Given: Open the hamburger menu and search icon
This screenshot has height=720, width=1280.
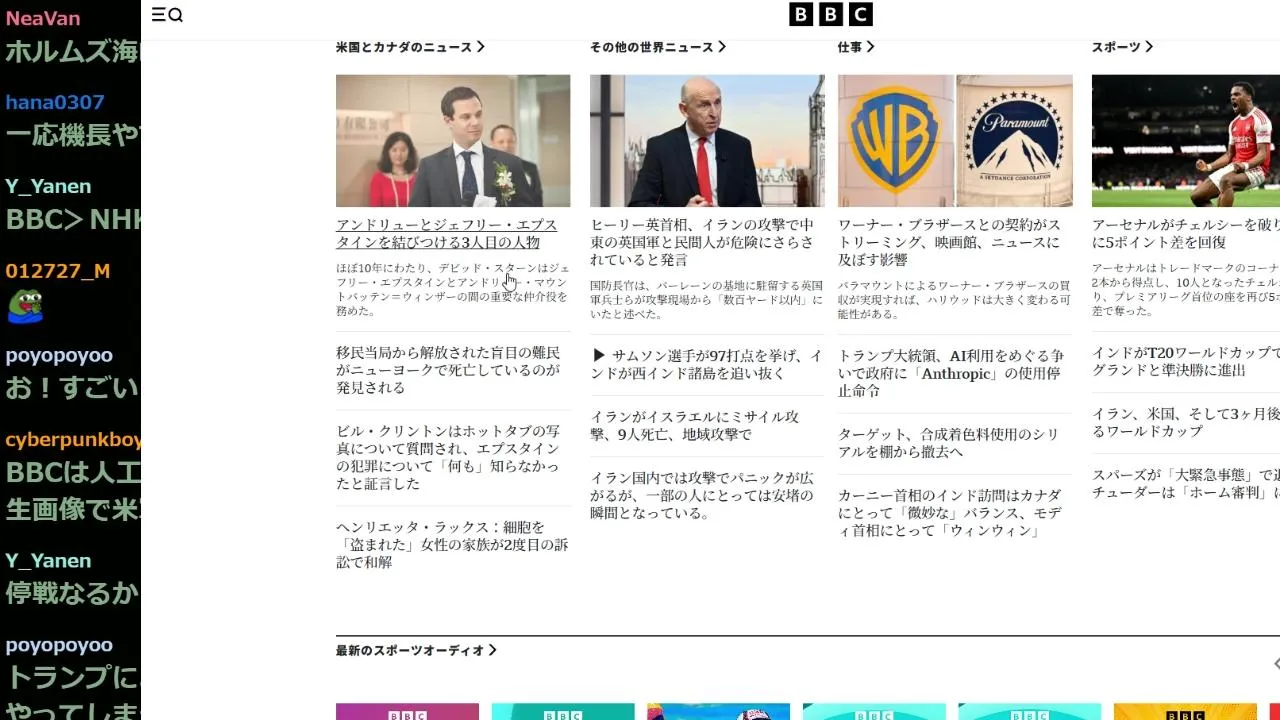Looking at the screenshot, I should 167,14.
